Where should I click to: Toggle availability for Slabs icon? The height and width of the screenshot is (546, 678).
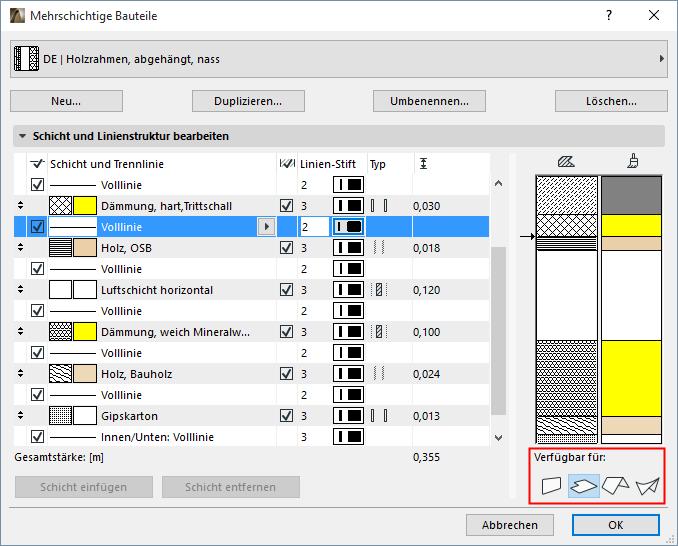pos(584,486)
